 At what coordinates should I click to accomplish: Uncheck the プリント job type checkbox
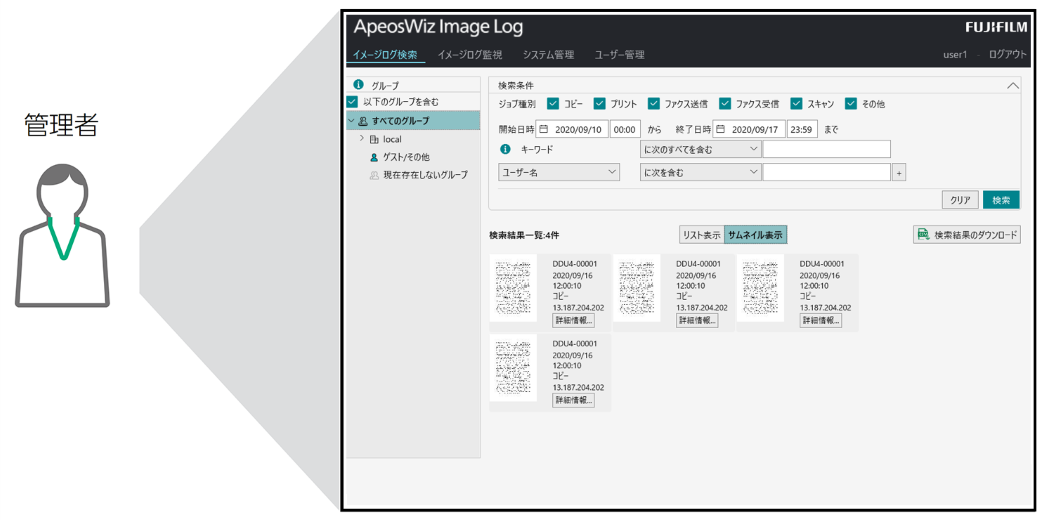tap(599, 103)
